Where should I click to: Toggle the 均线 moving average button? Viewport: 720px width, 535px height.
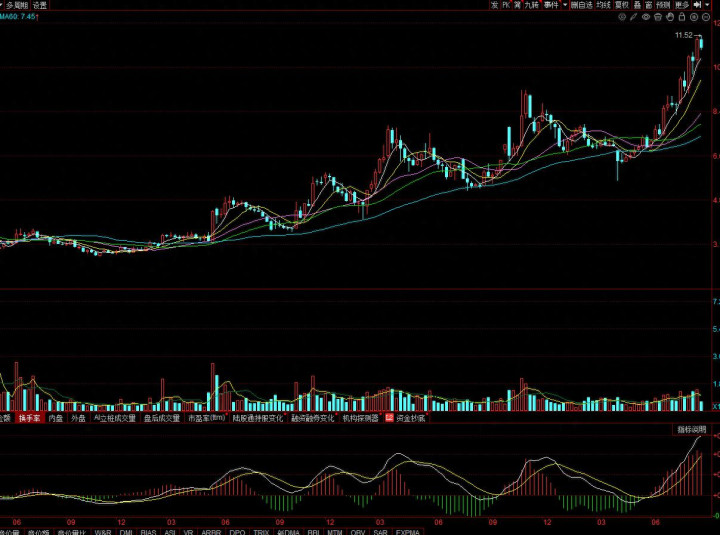coord(603,5)
